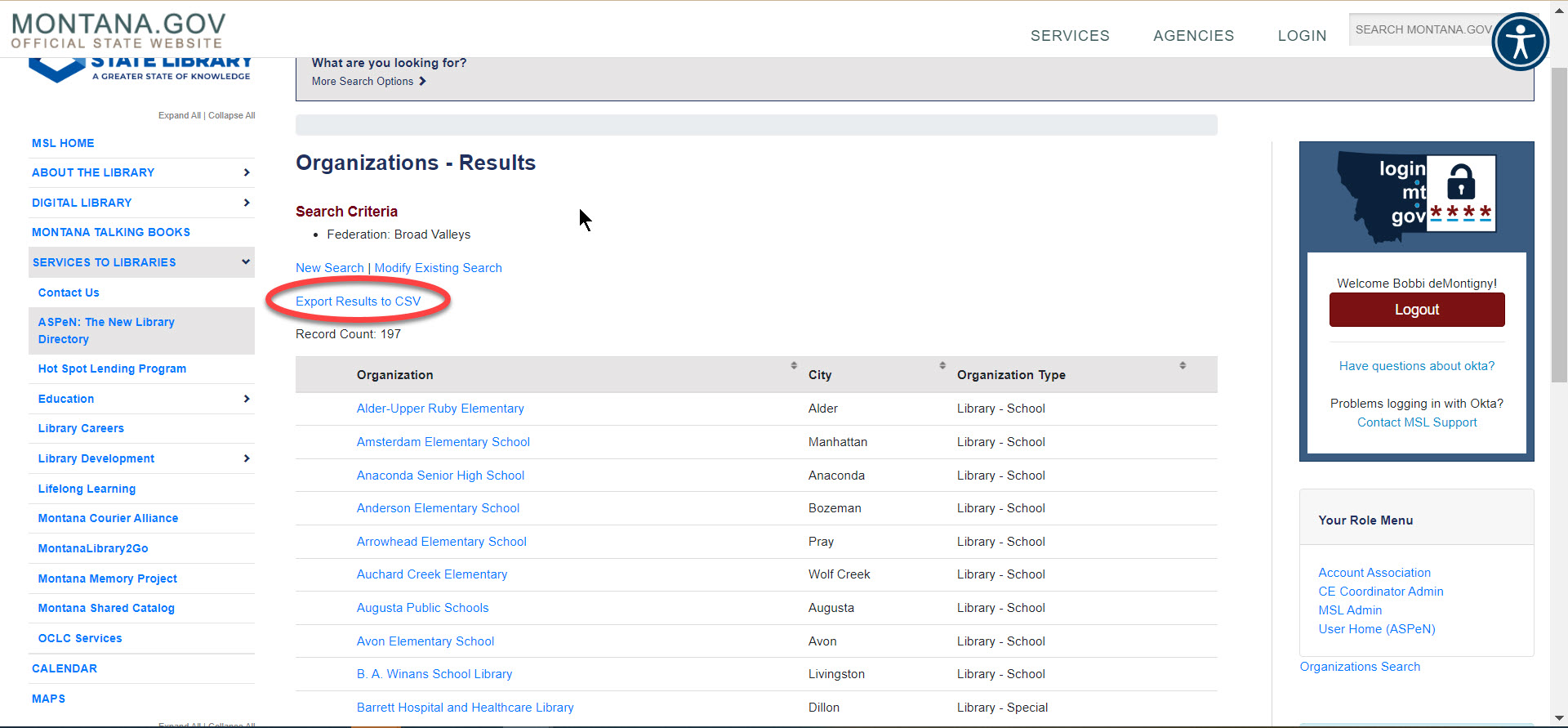Open Hot Spot Lending Program

112,368
